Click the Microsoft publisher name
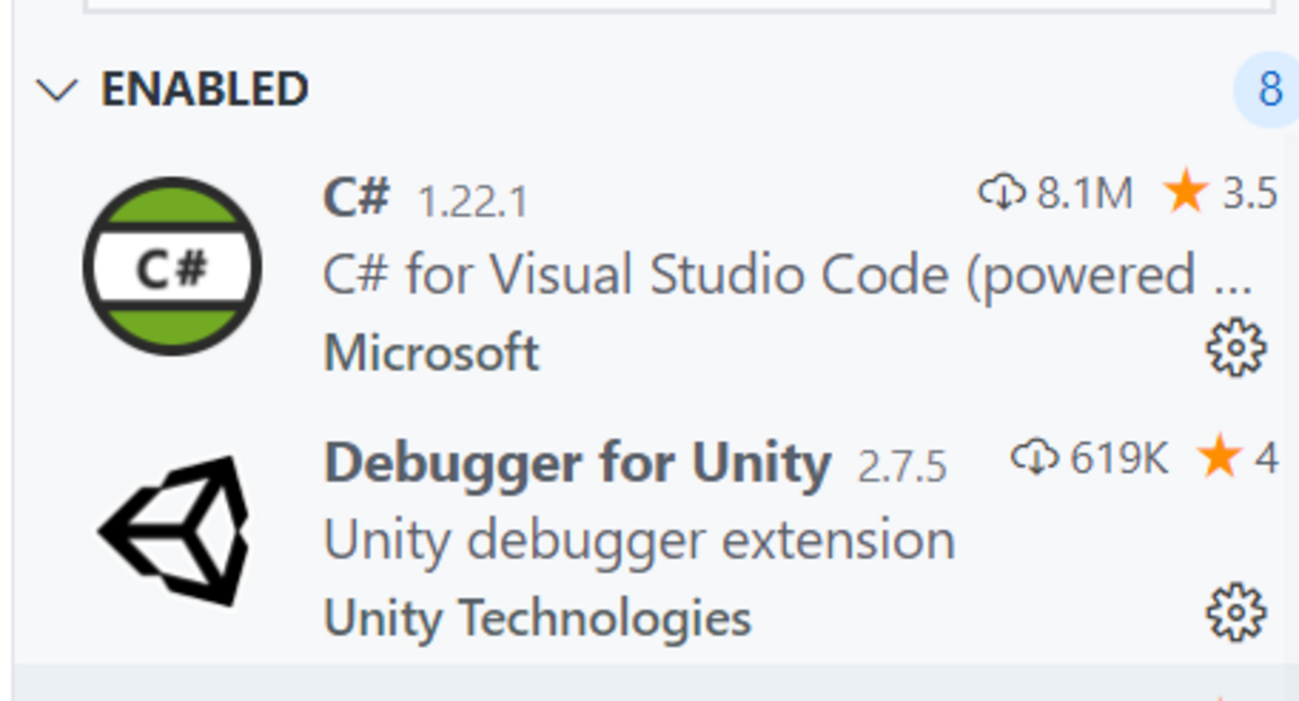The width and height of the screenshot is (1299, 701). click(432, 353)
